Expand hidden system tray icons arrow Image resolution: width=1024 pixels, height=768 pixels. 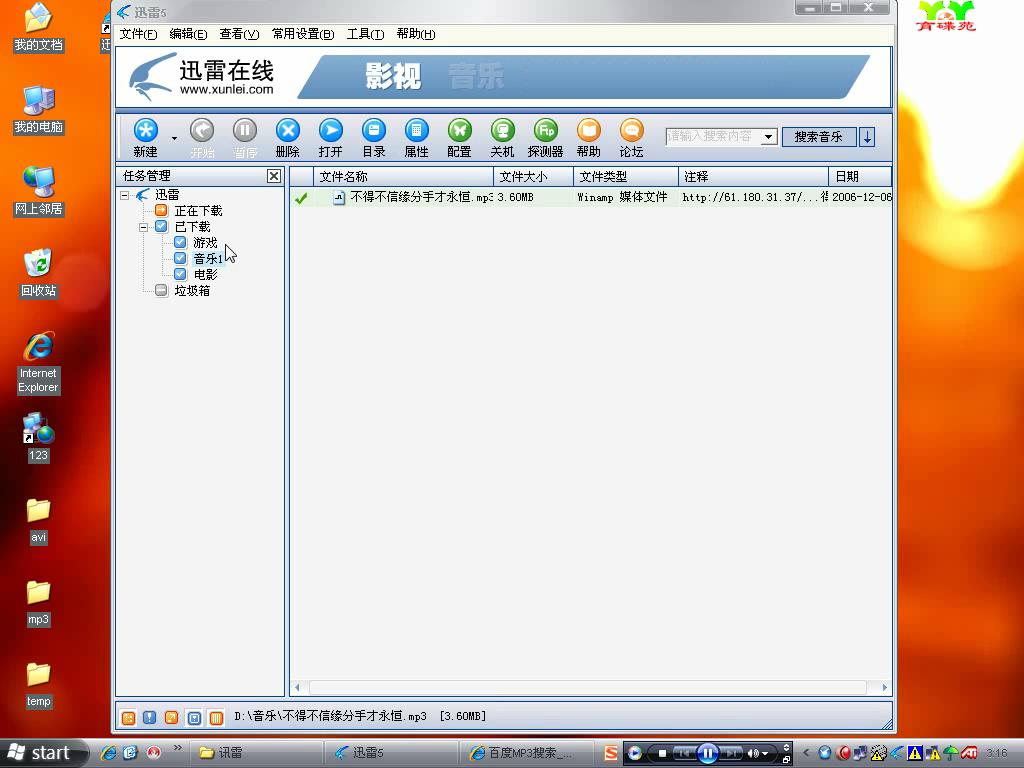[x=806, y=753]
